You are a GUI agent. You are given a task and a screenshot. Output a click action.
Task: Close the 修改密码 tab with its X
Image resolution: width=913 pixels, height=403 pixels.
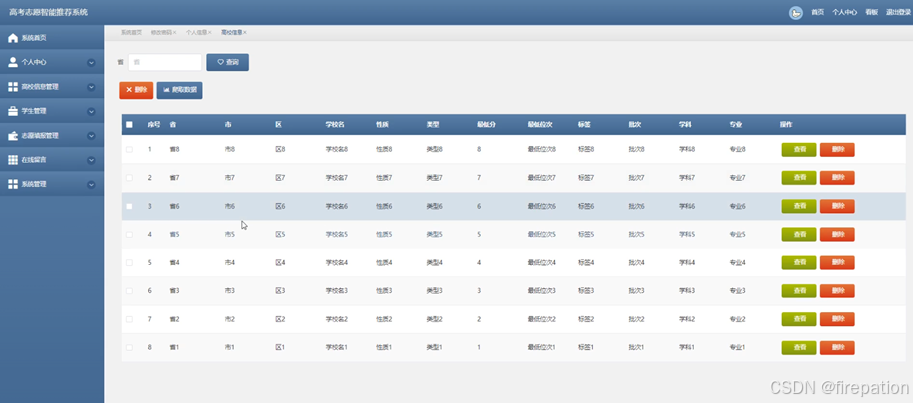[174, 33]
